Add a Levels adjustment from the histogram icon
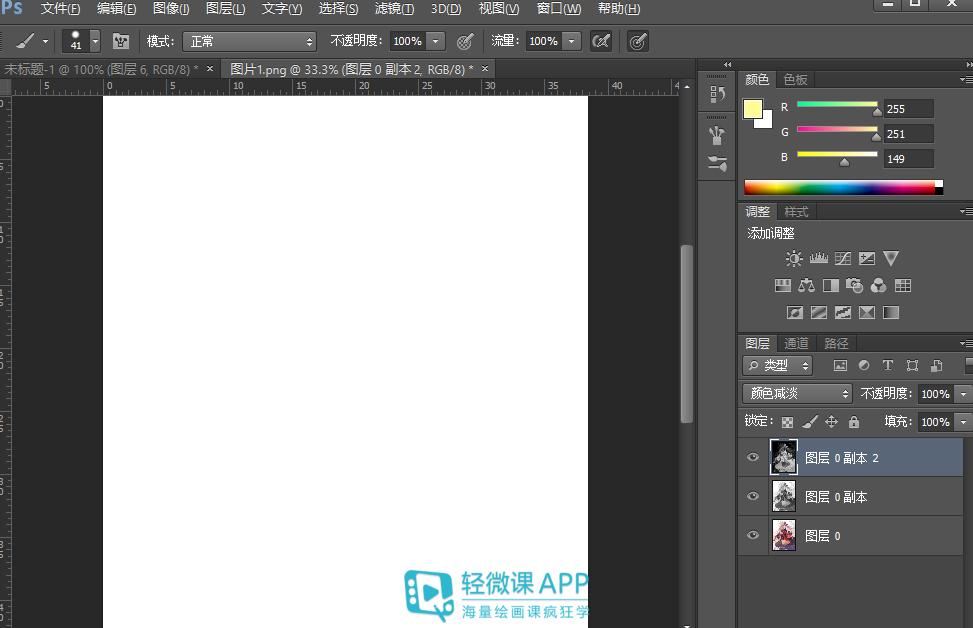Viewport: 973px width, 628px height. pyautogui.click(x=818, y=259)
